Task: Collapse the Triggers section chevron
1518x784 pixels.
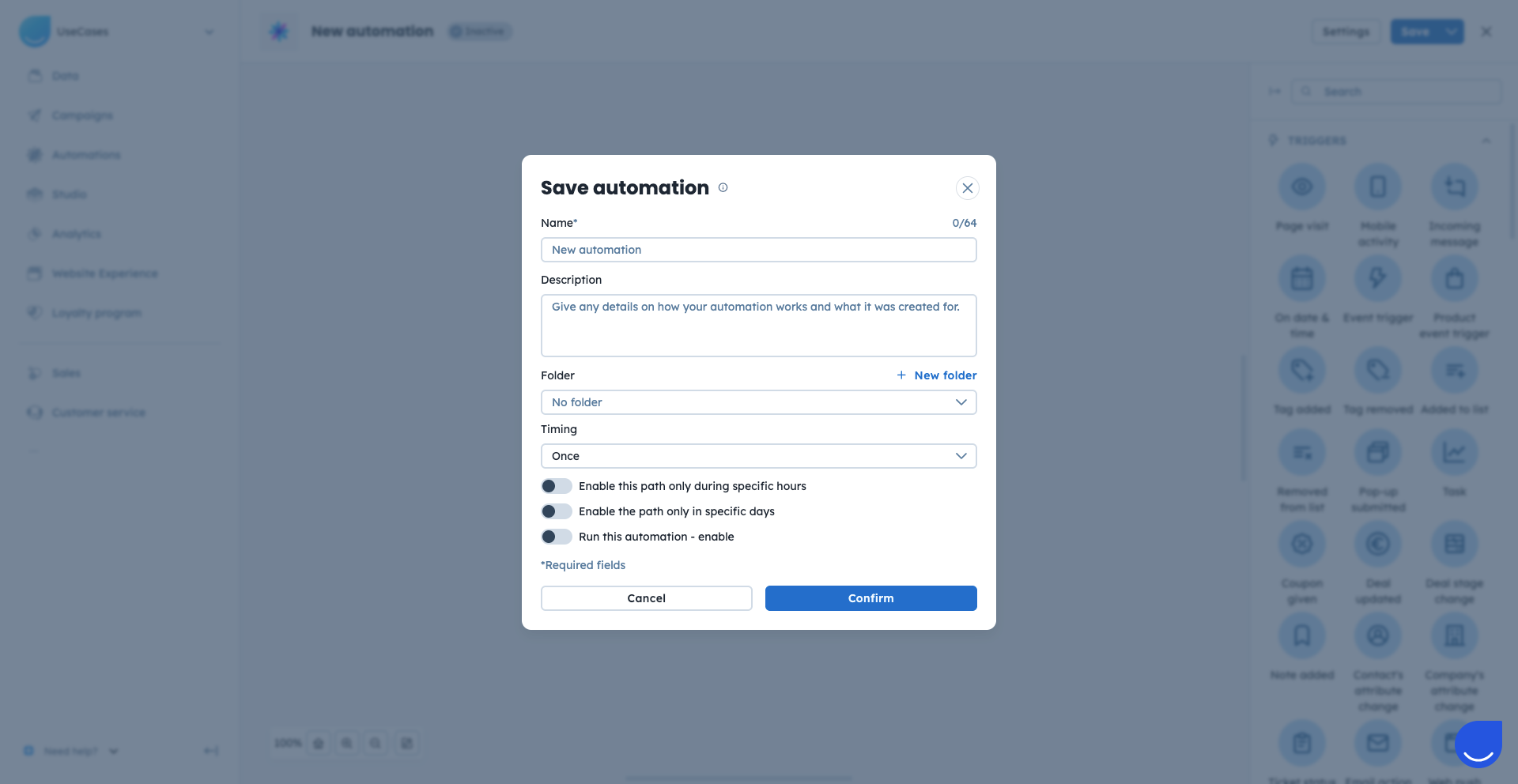Action: coord(1486,141)
